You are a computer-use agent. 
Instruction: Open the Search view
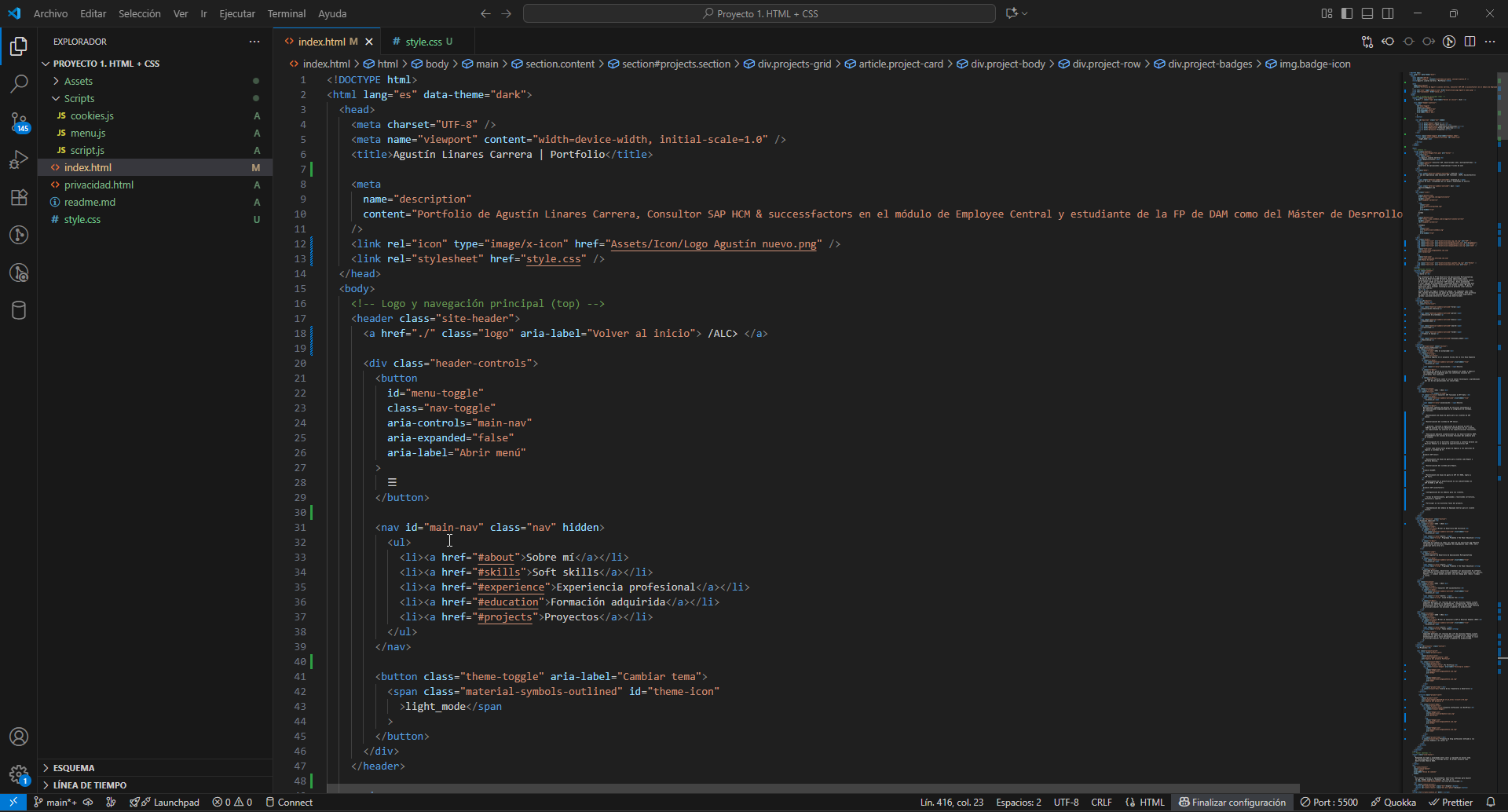pos(19,83)
